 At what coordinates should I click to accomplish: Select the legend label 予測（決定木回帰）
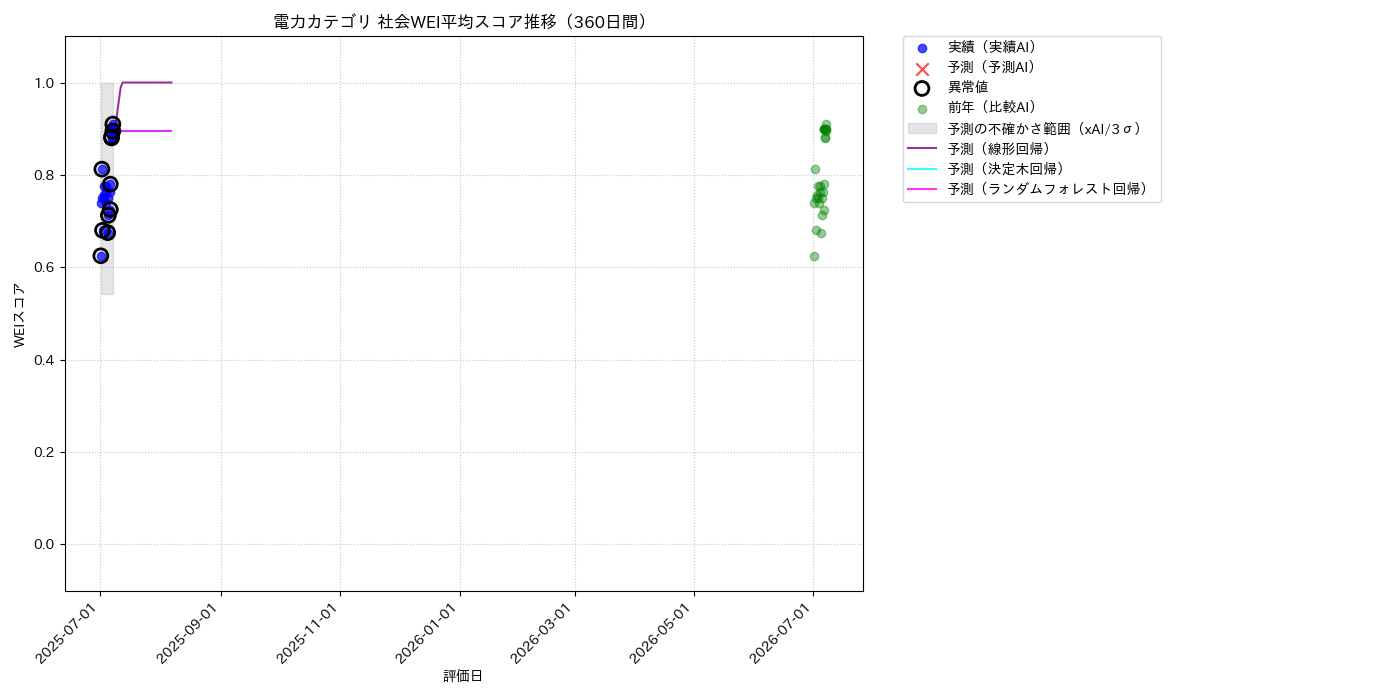pyautogui.click(x=1006, y=168)
